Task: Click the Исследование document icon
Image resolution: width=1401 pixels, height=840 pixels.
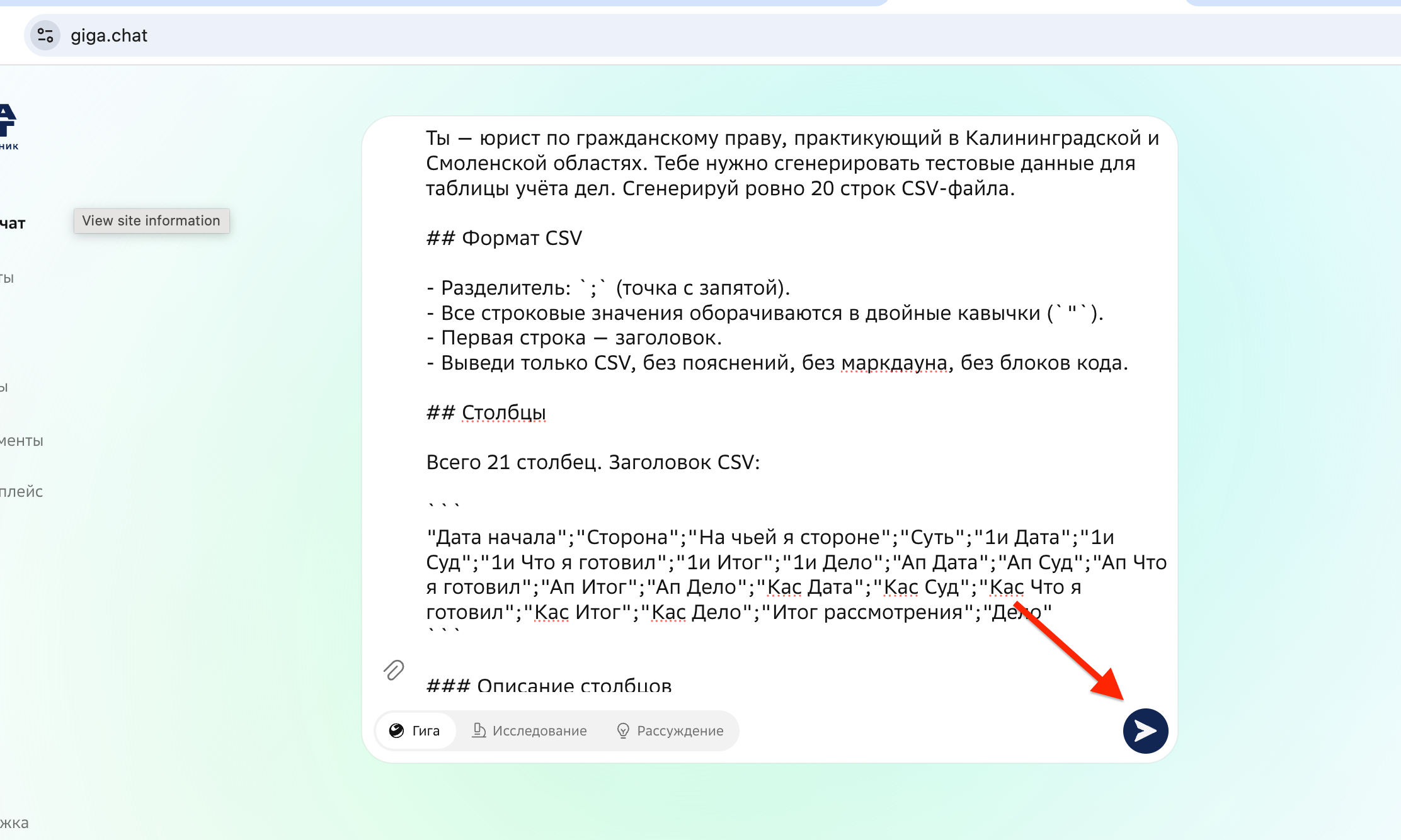Action: tap(479, 730)
